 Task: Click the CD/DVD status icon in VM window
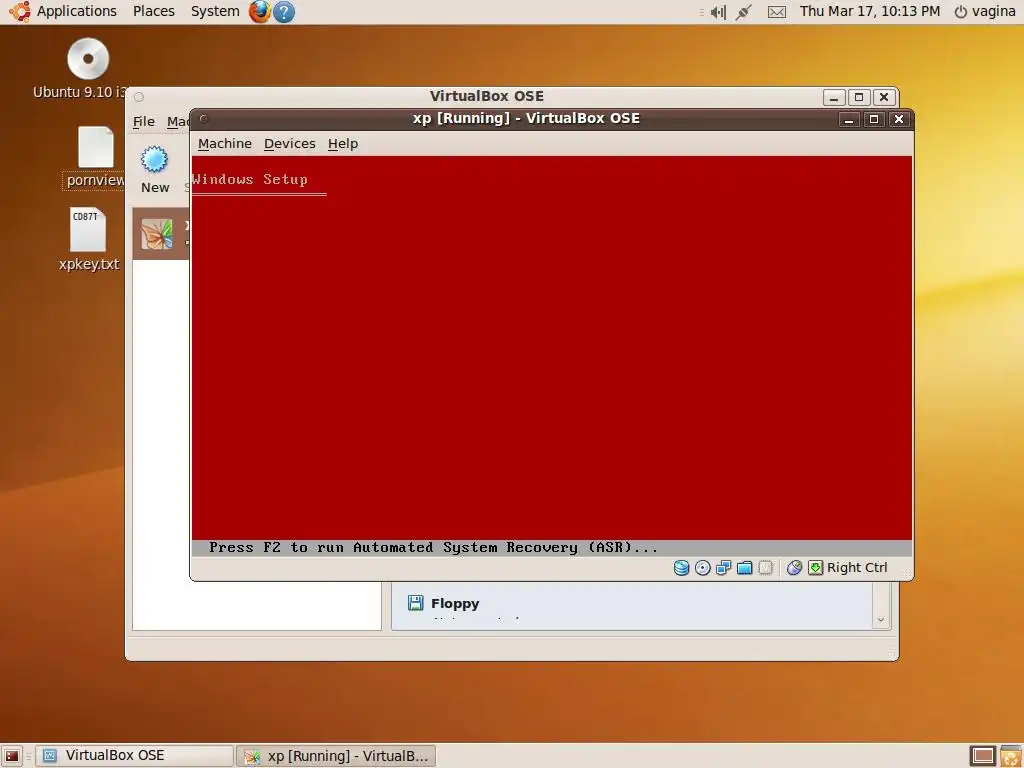point(702,568)
